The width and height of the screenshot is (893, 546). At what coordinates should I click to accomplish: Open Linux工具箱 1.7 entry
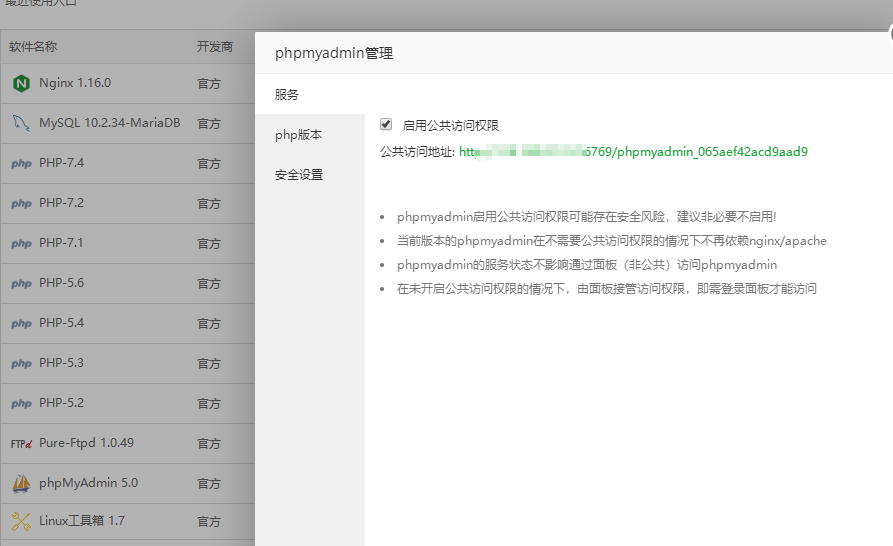pyautogui.click(x=81, y=520)
